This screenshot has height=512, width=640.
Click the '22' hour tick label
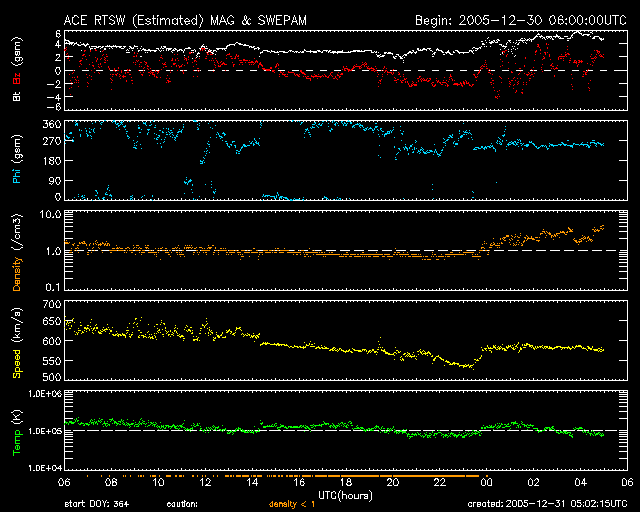(x=440, y=483)
